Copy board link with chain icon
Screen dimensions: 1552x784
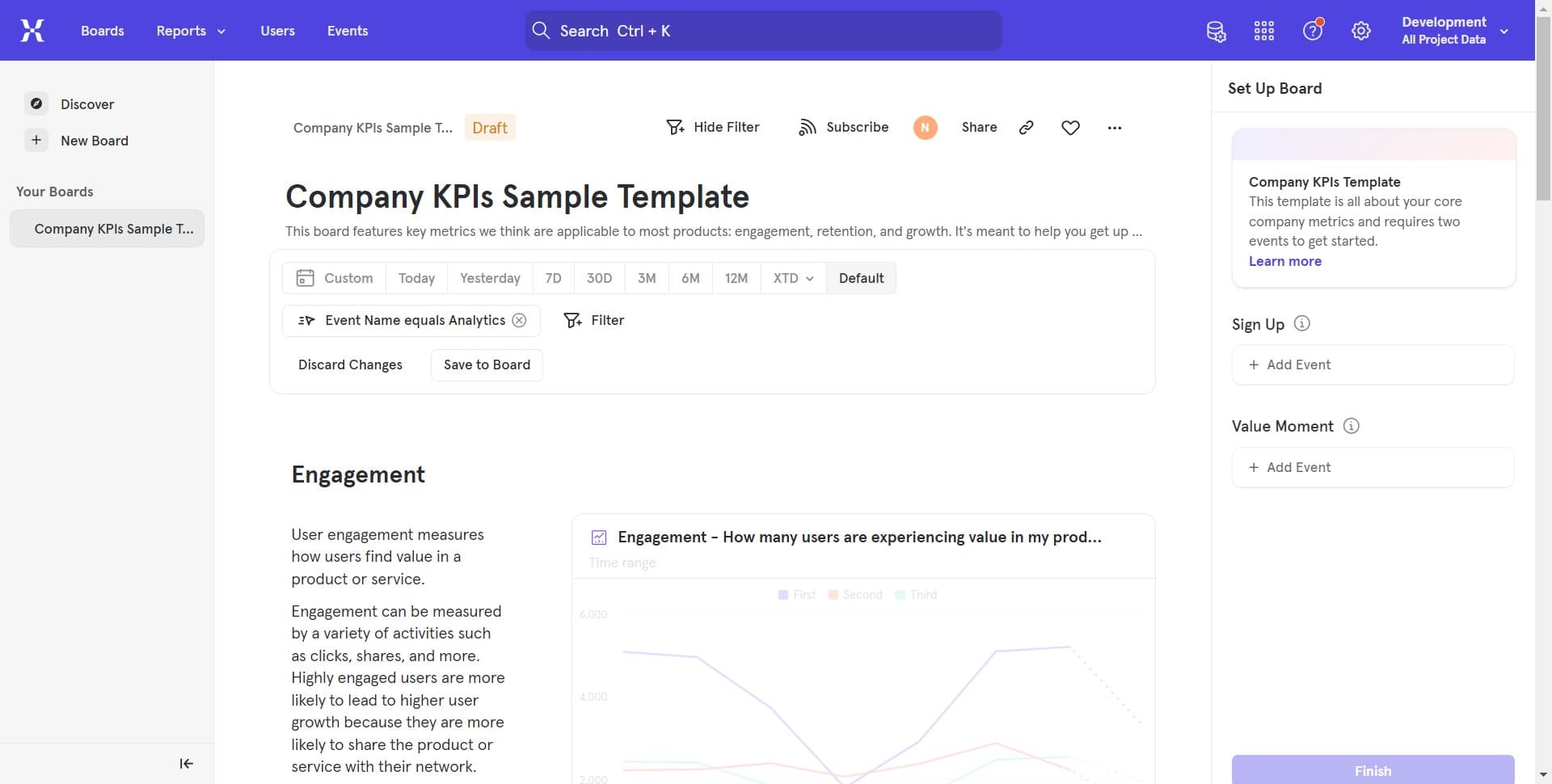pos(1026,128)
